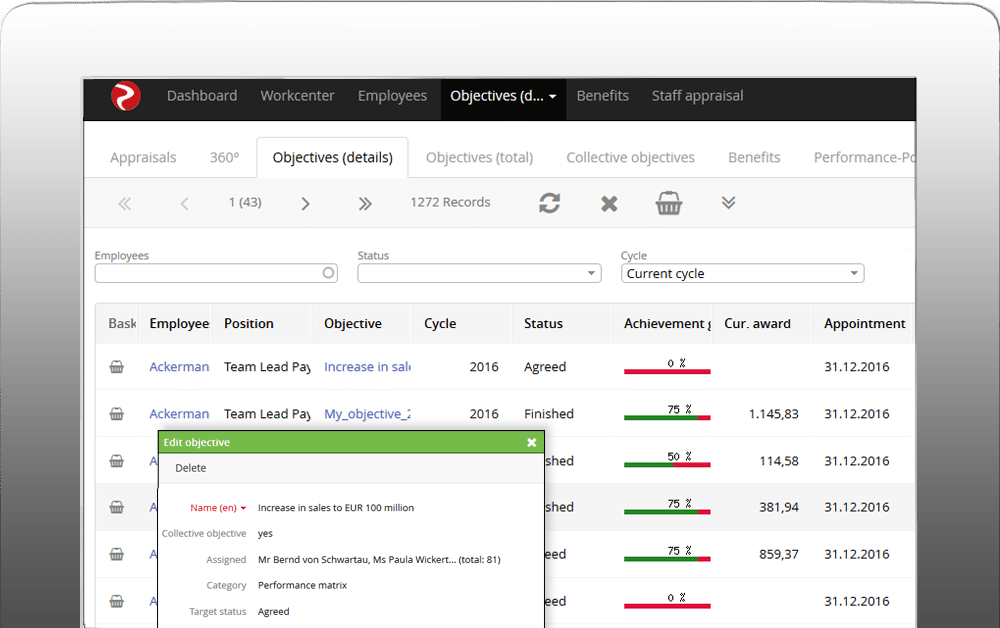Viewport: 1000px width, 628px height.
Task: Click the red app logo icon
Action: 126,96
